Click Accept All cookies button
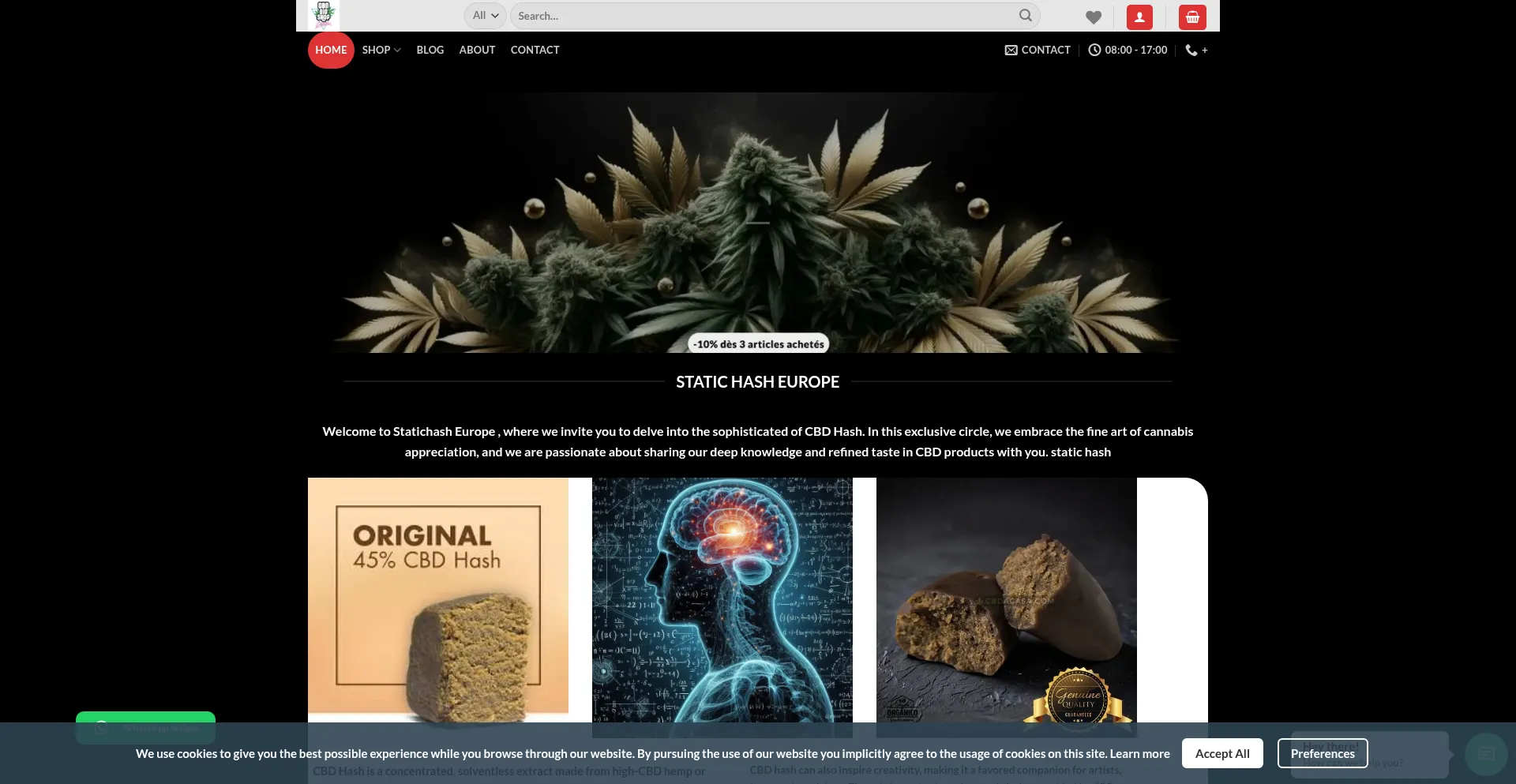Screen dimensions: 1516x784 point(1222,753)
